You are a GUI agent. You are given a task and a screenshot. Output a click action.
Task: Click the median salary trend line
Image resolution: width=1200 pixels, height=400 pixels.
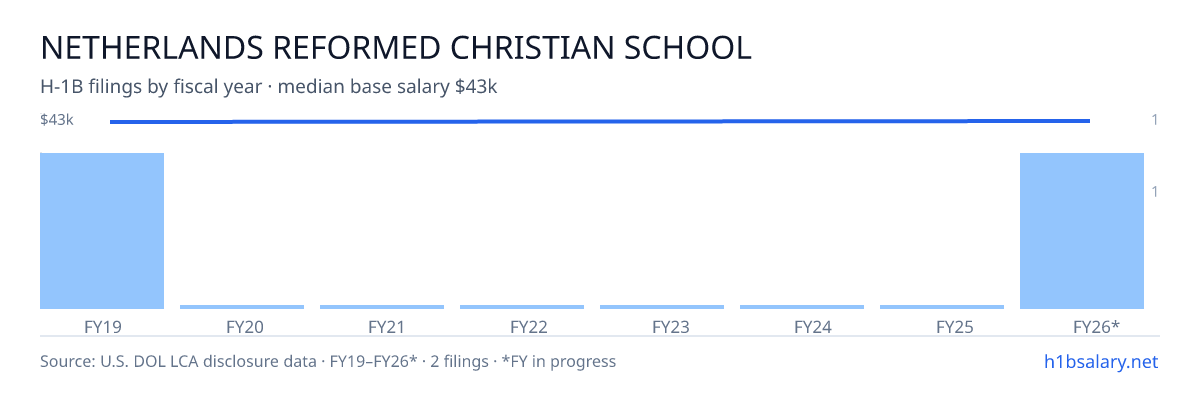(600, 121)
